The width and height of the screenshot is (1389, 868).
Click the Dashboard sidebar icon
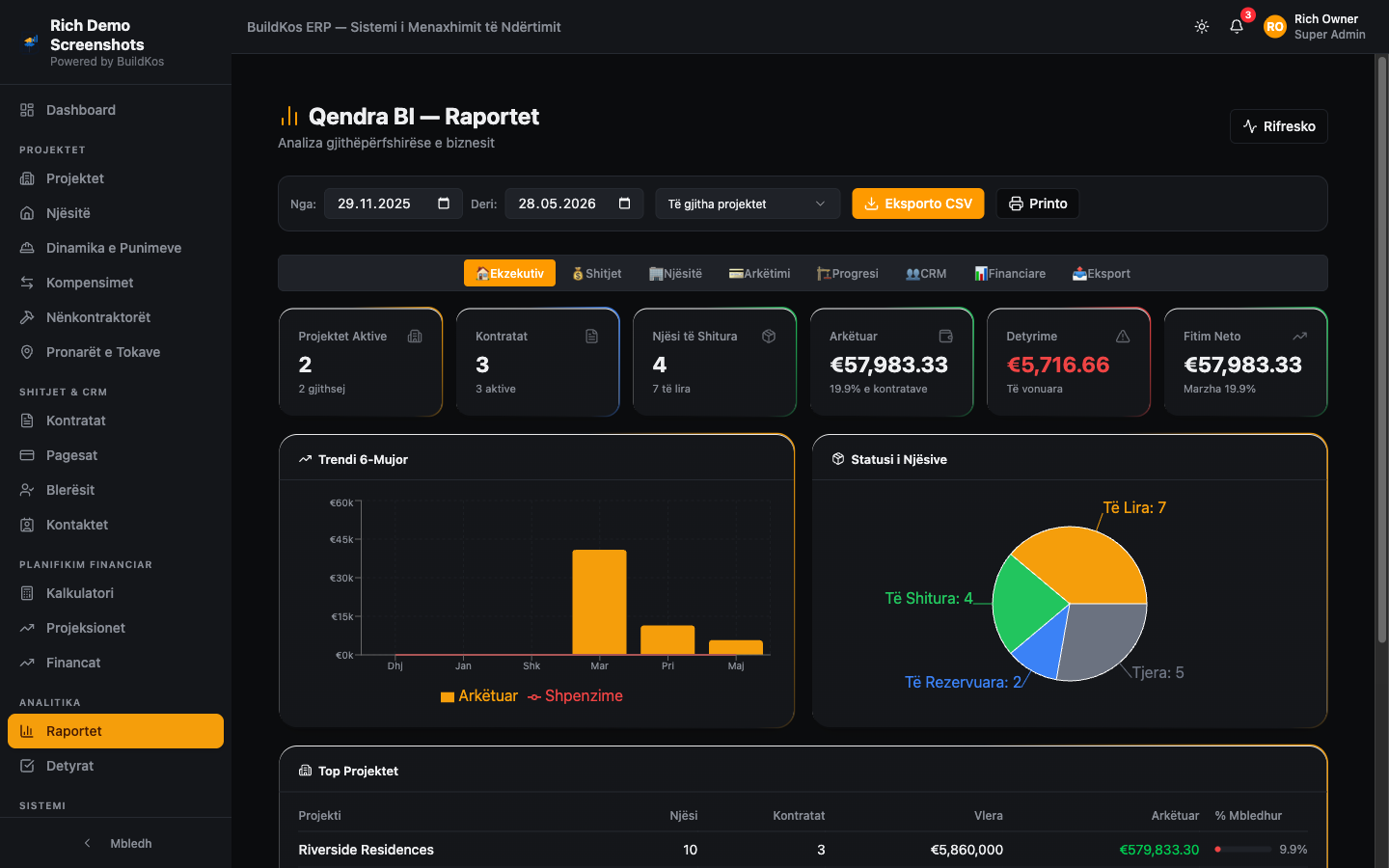pyautogui.click(x=27, y=110)
